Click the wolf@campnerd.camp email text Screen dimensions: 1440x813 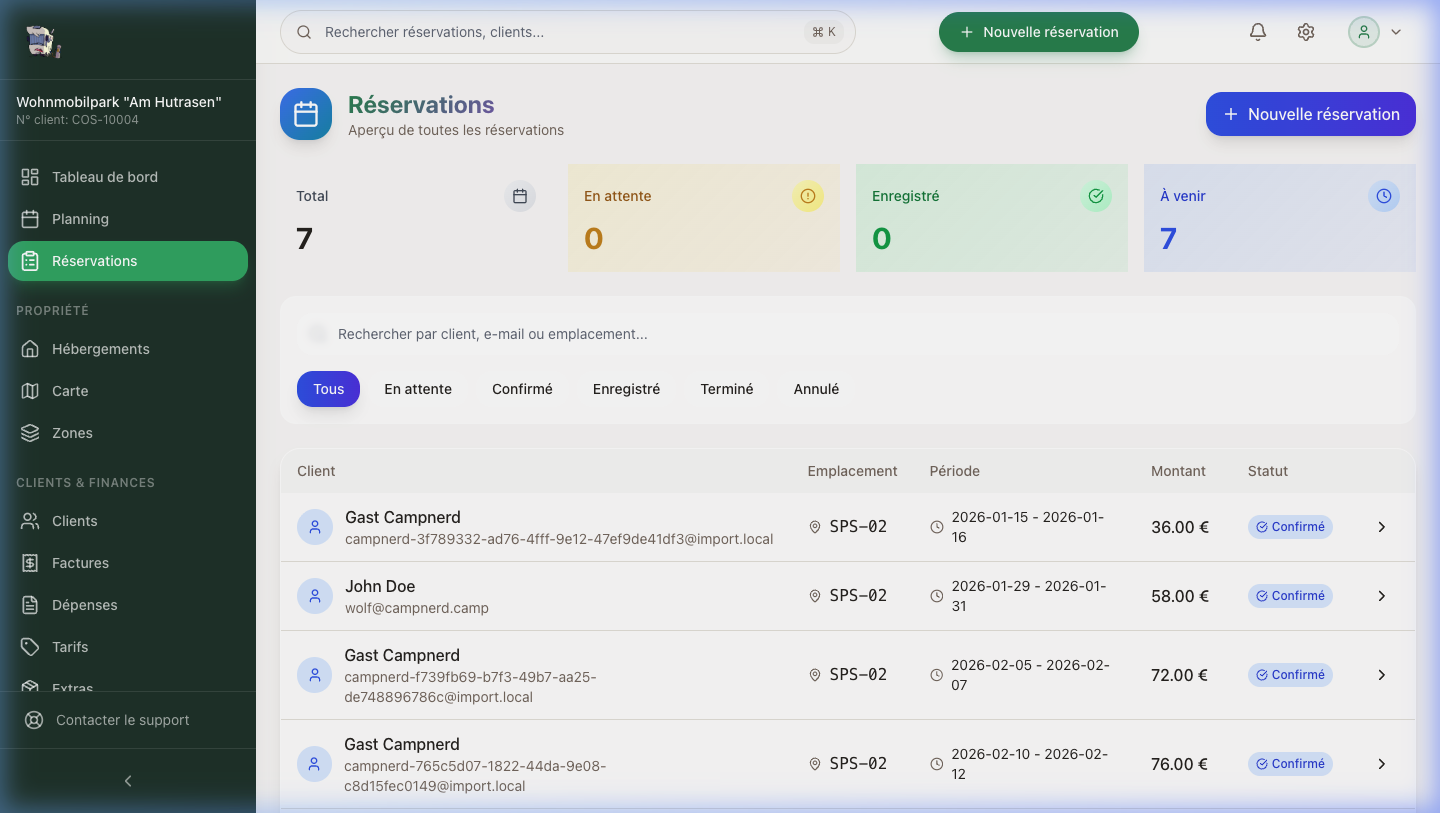click(x=417, y=608)
